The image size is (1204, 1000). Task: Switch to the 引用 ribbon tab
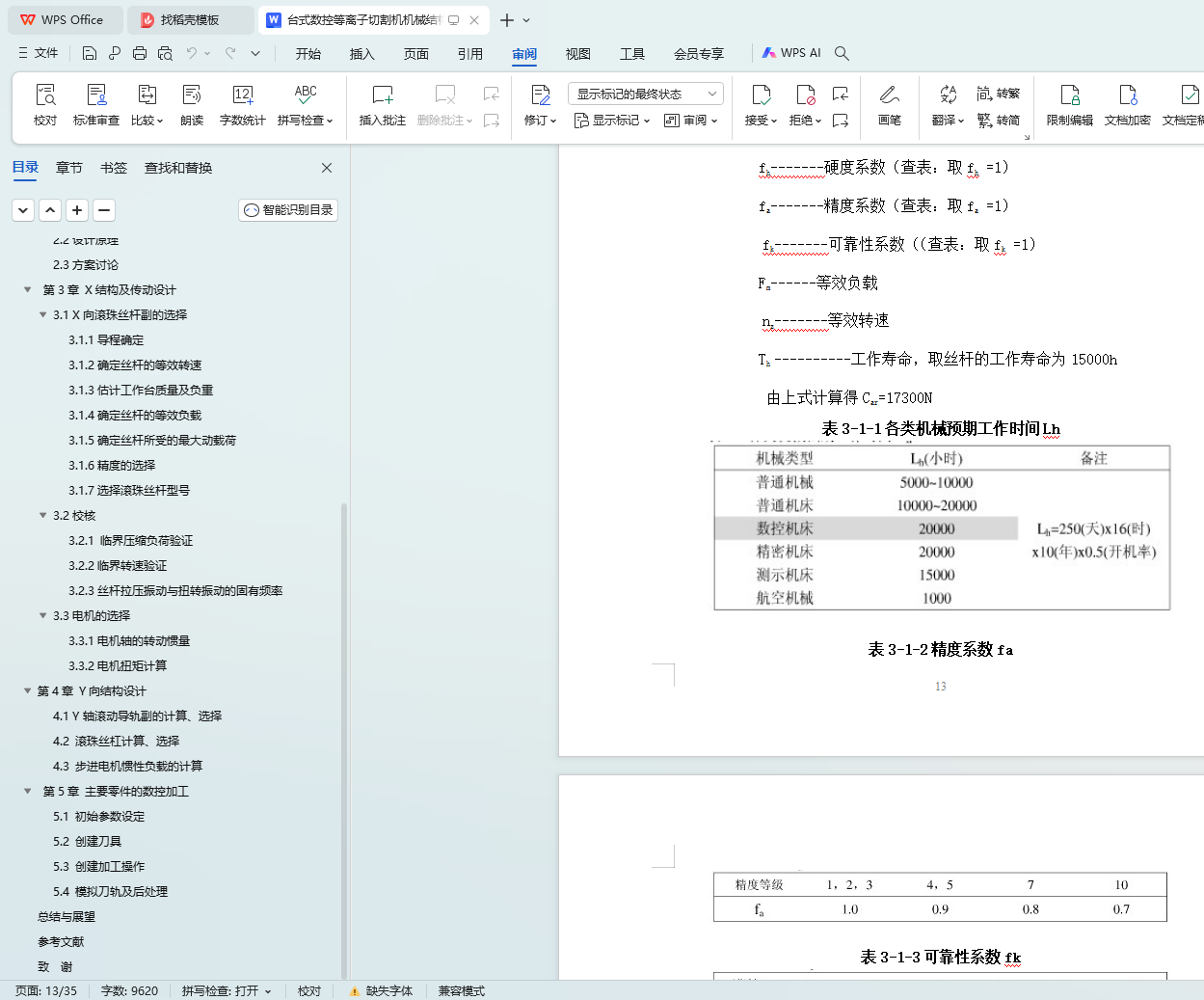point(470,54)
